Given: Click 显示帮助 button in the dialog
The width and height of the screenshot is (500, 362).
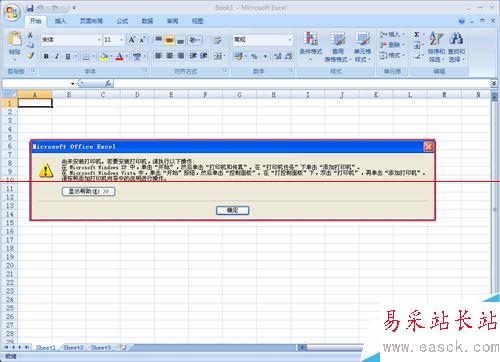Looking at the screenshot, I should pyautogui.click(x=89, y=191).
